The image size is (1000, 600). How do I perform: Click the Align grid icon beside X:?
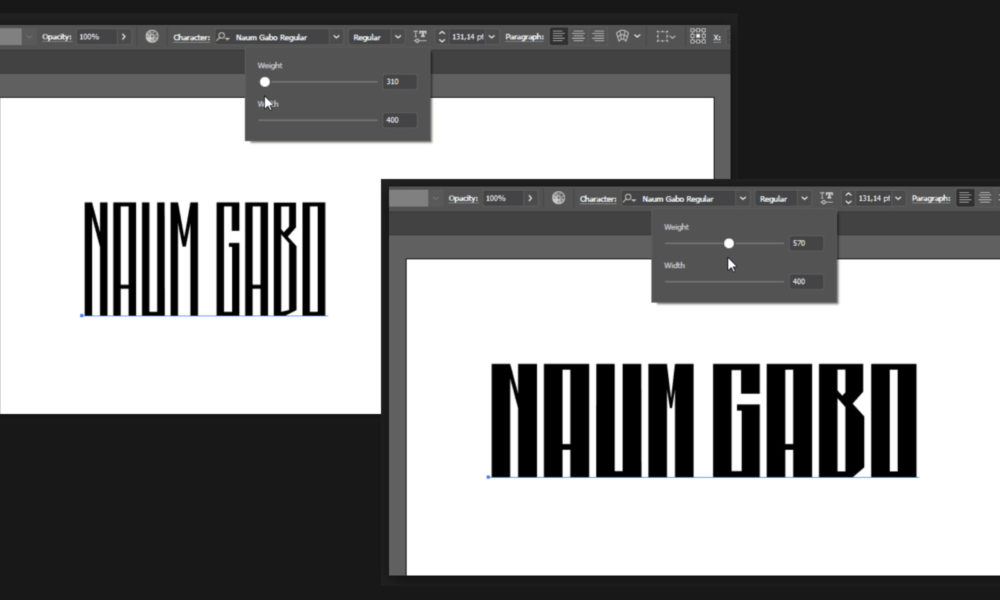(x=698, y=36)
